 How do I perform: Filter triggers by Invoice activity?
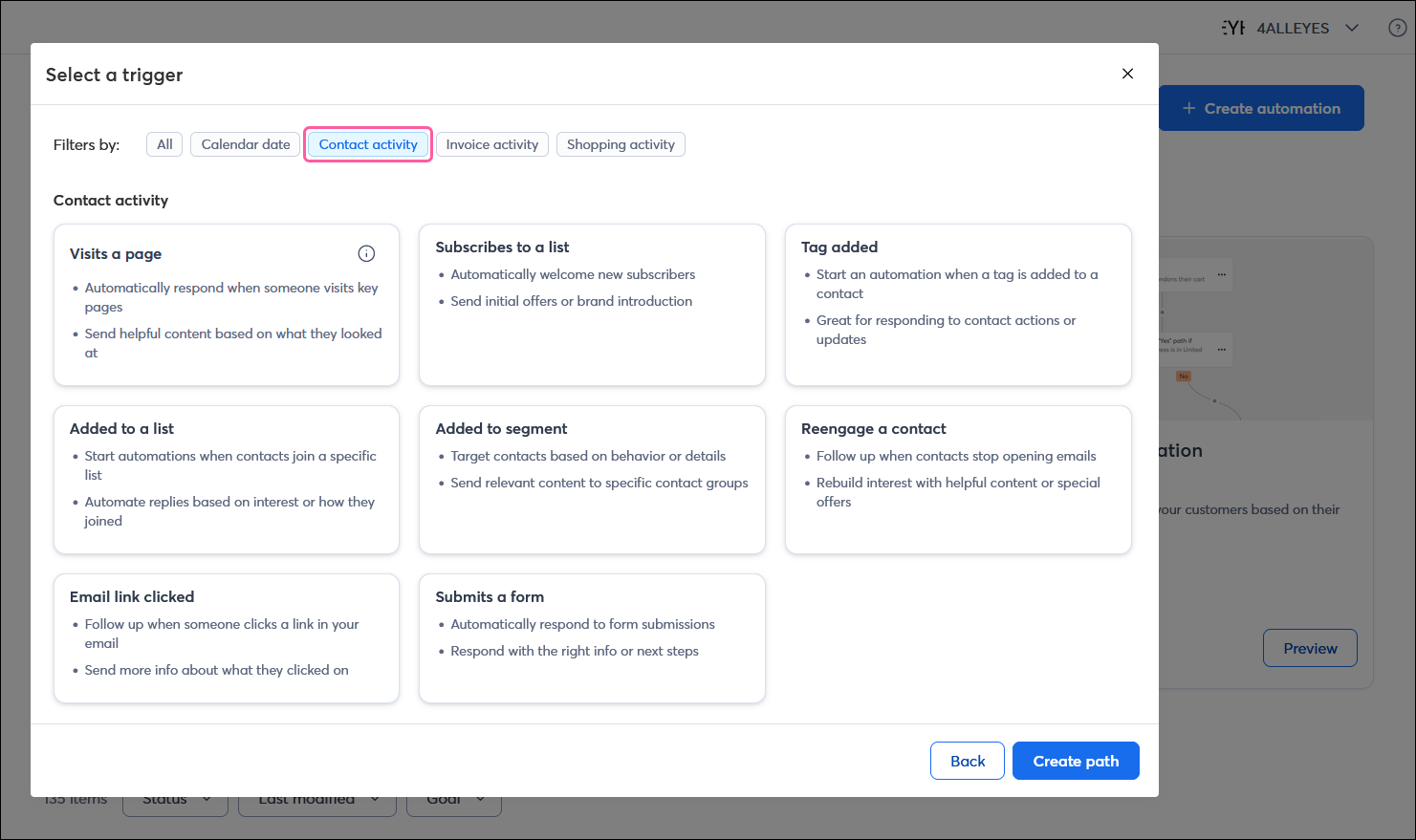click(x=491, y=143)
